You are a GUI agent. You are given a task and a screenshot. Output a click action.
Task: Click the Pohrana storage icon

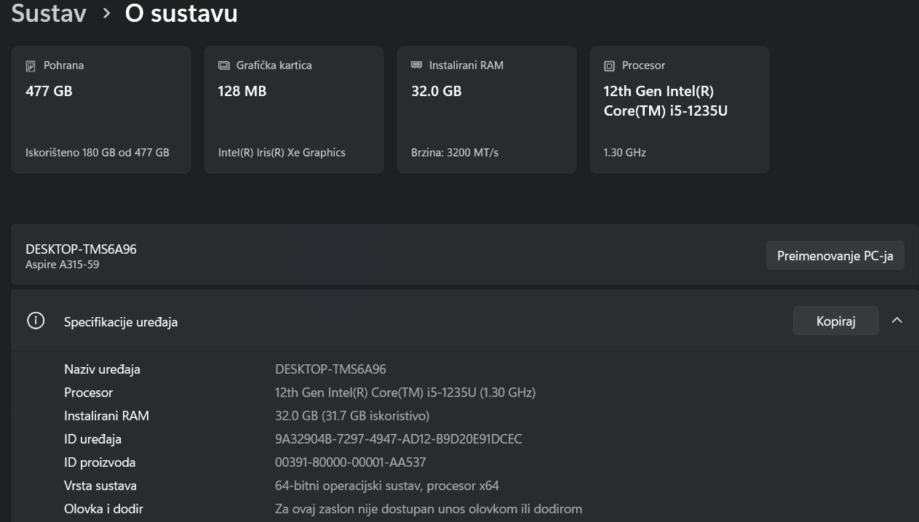(31, 66)
